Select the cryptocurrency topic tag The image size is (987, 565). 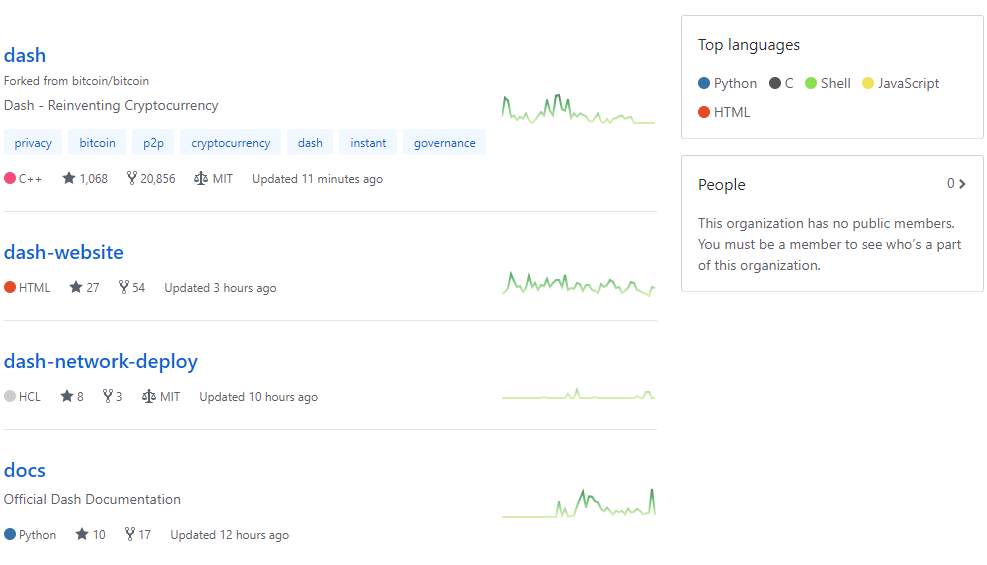point(230,143)
